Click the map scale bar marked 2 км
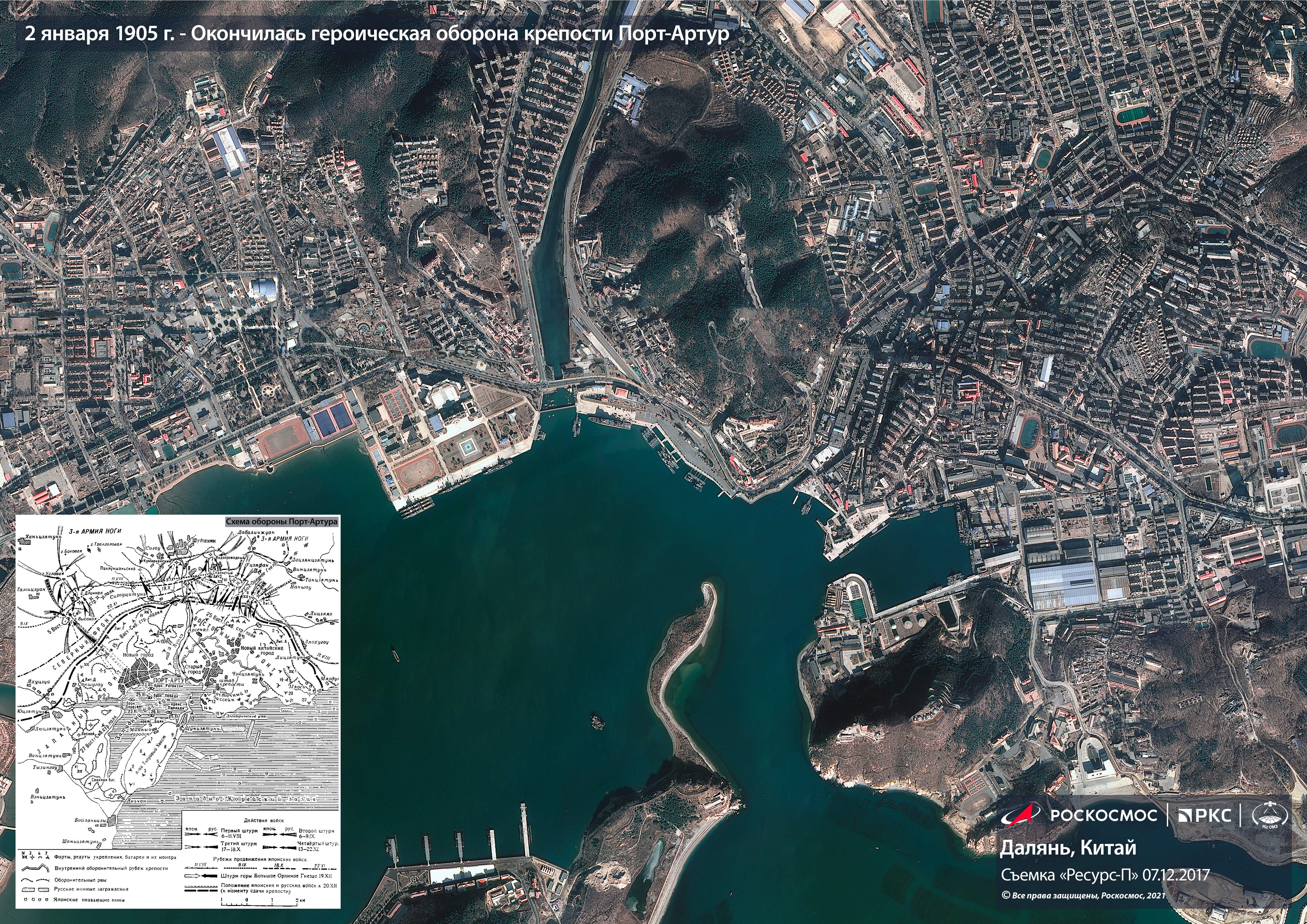This screenshot has width=1307, height=924. pos(263,902)
